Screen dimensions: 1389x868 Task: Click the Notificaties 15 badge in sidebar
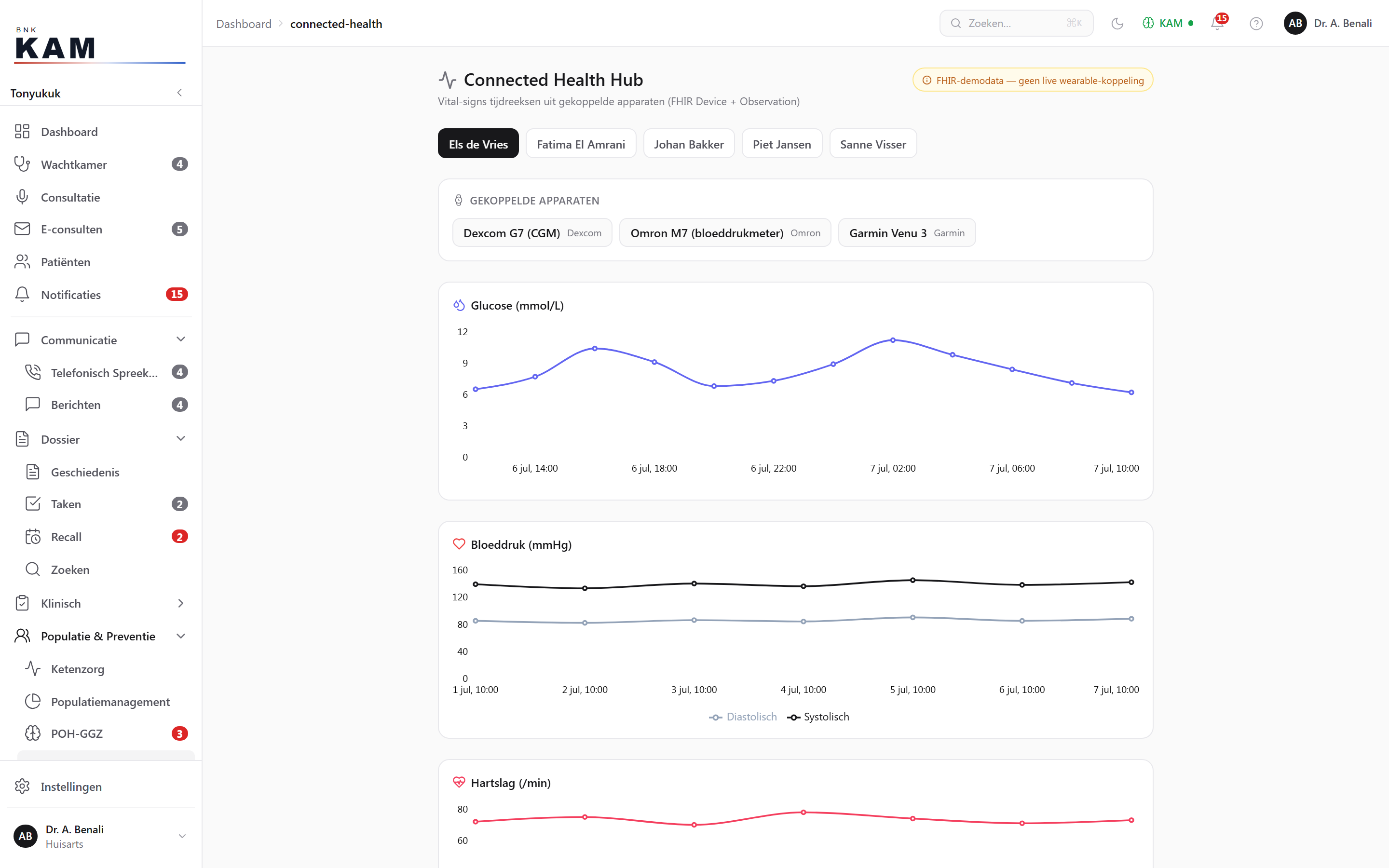click(x=177, y=294)
